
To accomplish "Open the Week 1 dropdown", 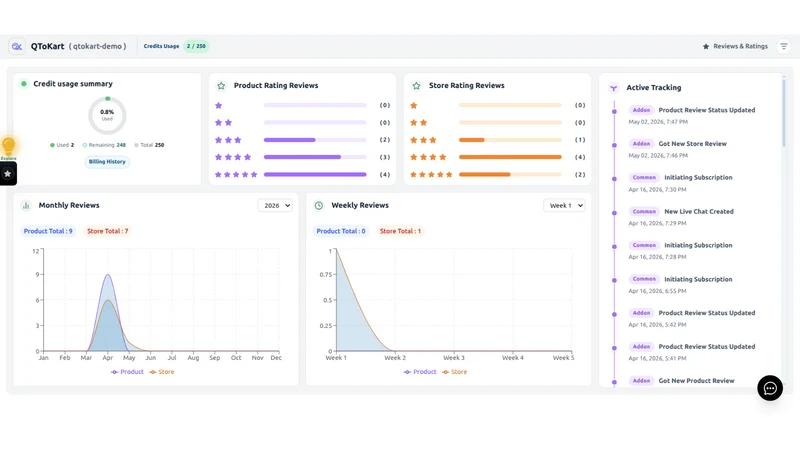I will point(564,206).
